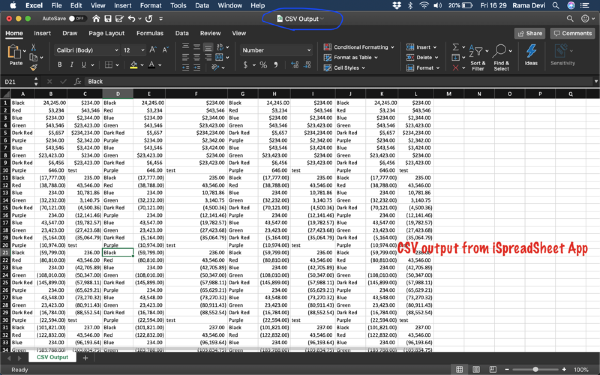Switch to the View ribbon tab
The image size is (600, 375).
(x=239, y=33)
